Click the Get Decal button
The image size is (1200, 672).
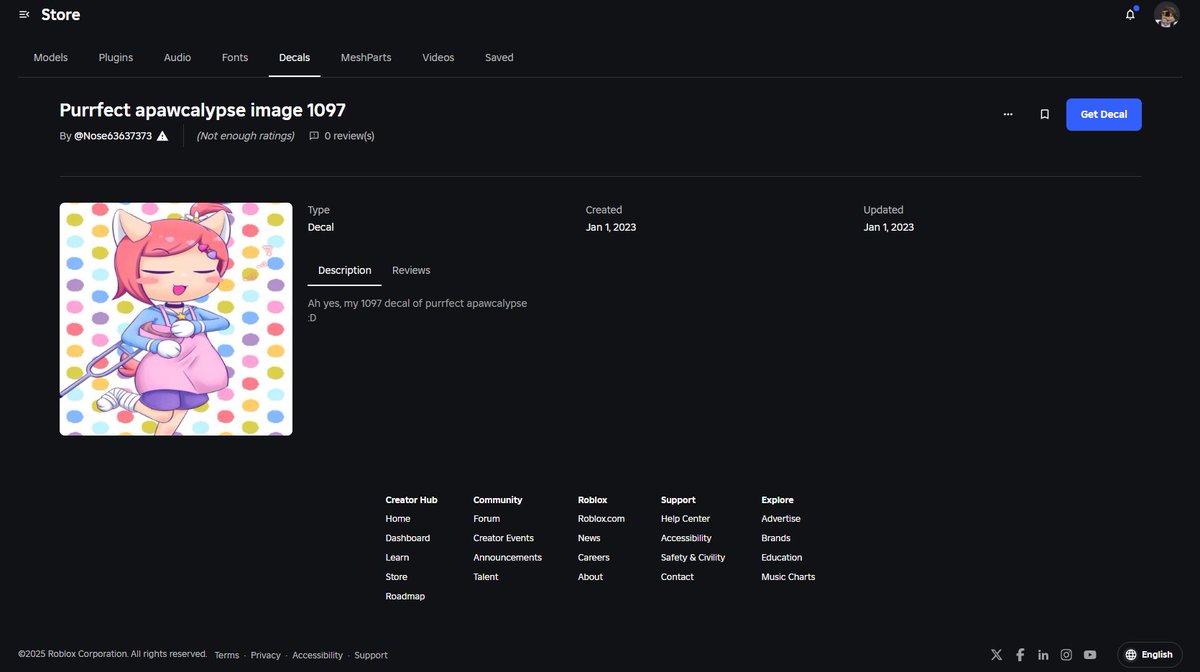point(1104,114)
